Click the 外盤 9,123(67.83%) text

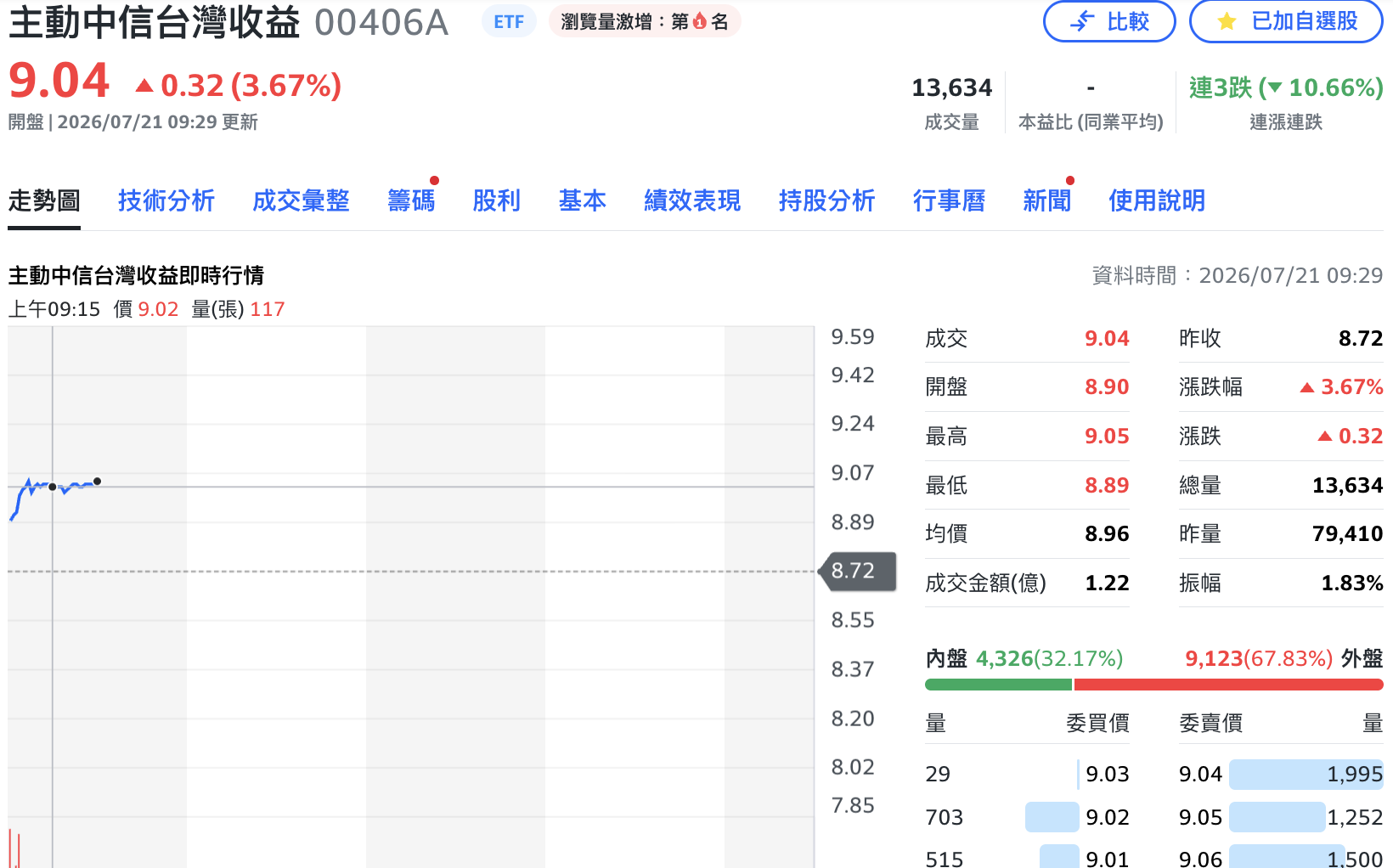pyautogui.click(x=1284, y=658)
